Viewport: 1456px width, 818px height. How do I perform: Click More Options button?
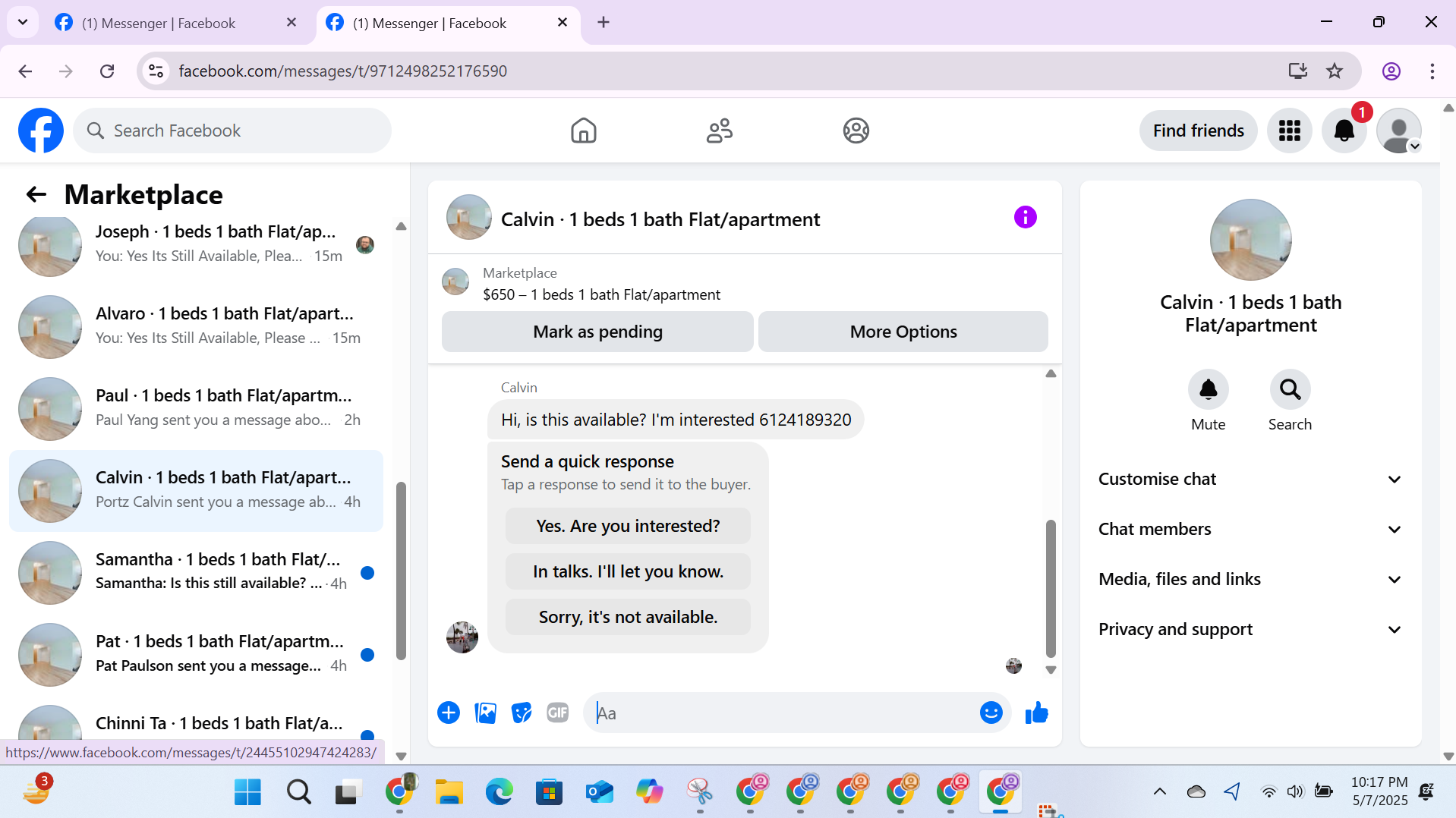pos(903,332)
